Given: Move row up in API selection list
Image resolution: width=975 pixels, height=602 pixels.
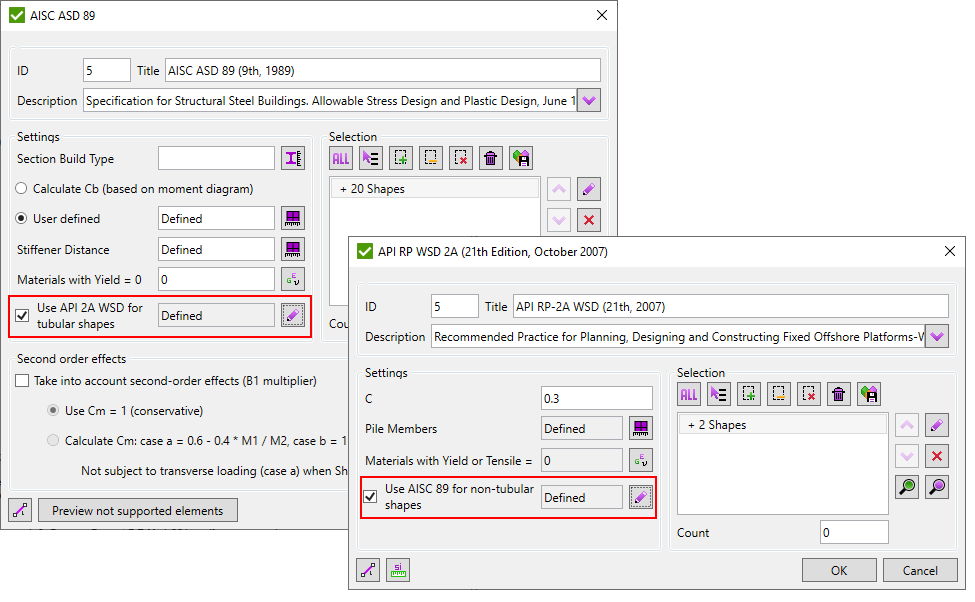Looking at the screenshot, I should (907, 425).
